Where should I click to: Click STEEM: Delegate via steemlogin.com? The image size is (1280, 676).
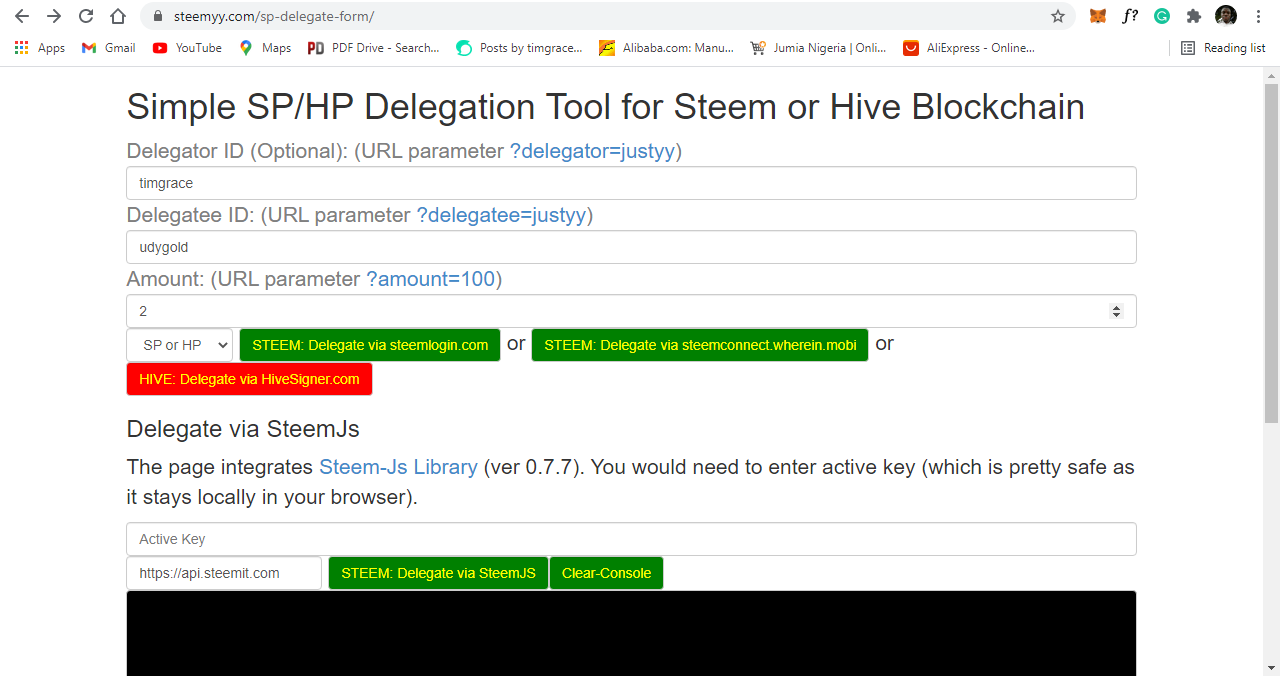click(x=370, y=345)
